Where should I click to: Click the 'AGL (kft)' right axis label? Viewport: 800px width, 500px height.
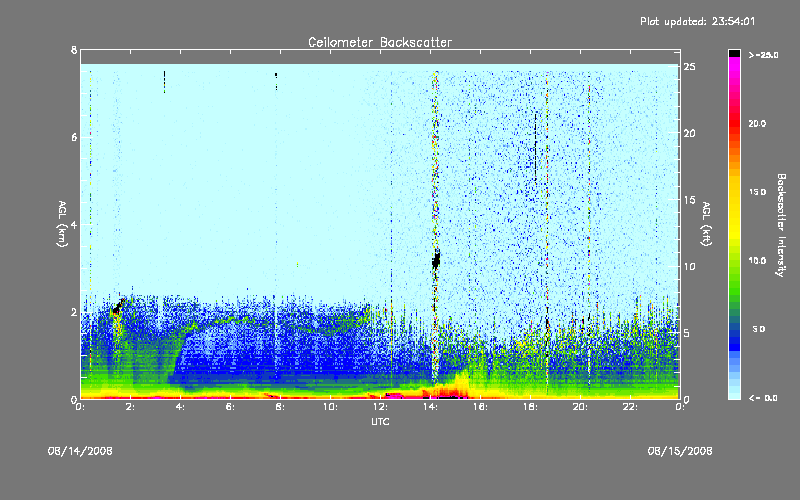click(x=707, y=224)
